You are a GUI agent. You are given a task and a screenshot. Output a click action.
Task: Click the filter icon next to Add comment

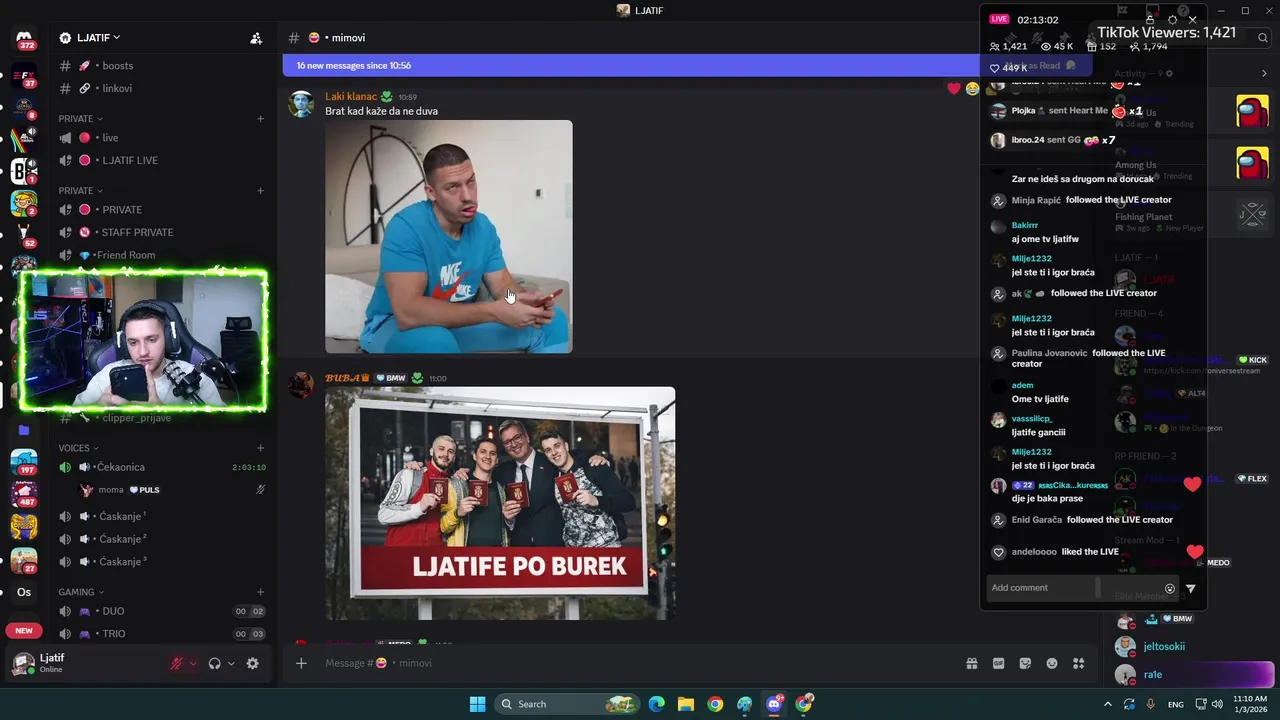coord(1190,588)
